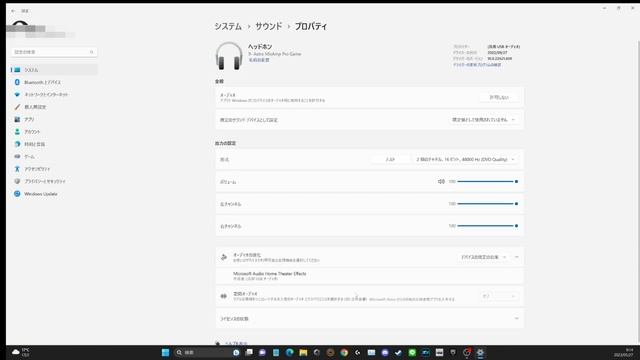Click the 許可しない button in オーディオ row
640x360 pixels.
coord(499,98)
